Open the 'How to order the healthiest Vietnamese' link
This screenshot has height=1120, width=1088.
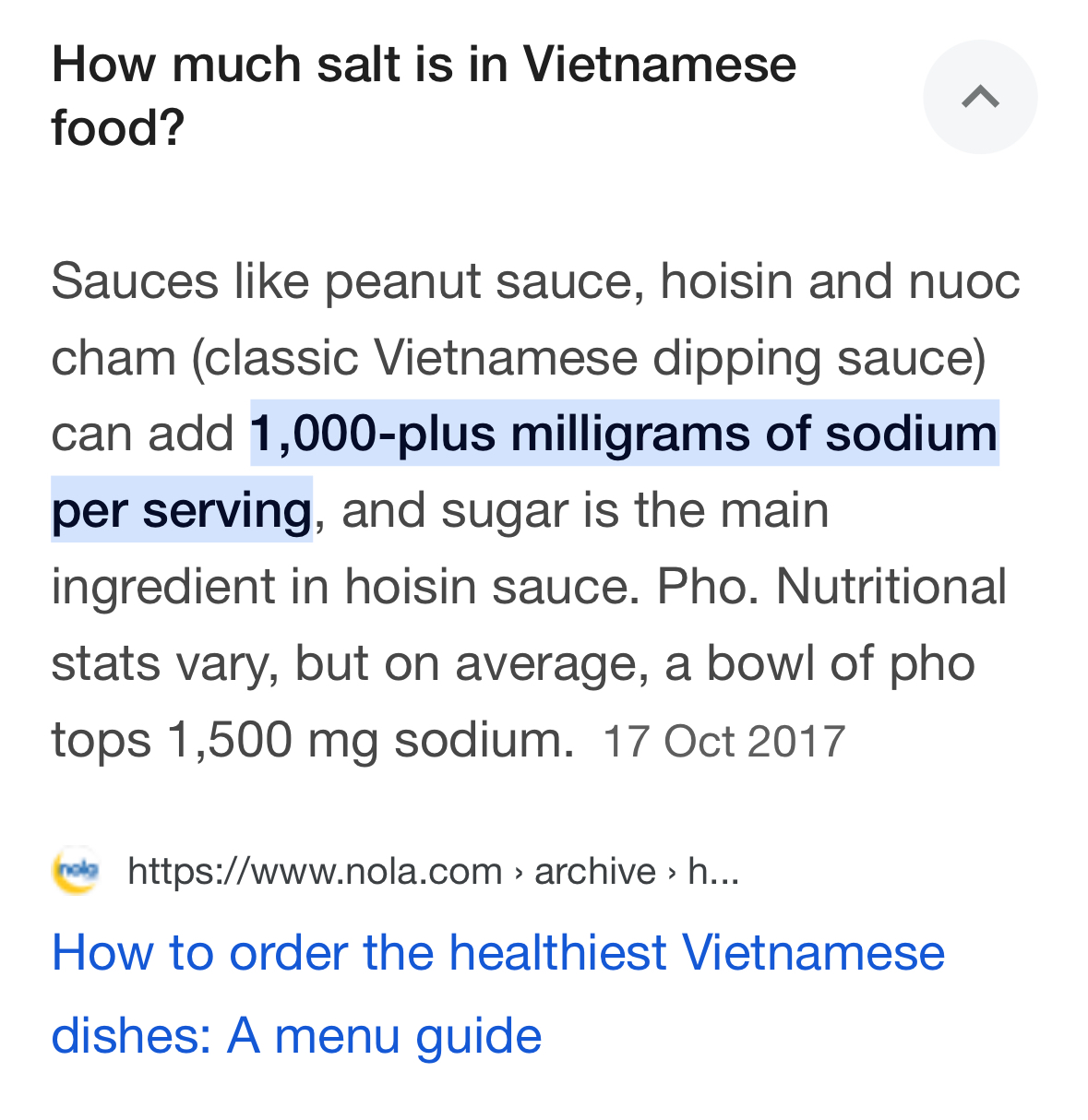(498, 953)
